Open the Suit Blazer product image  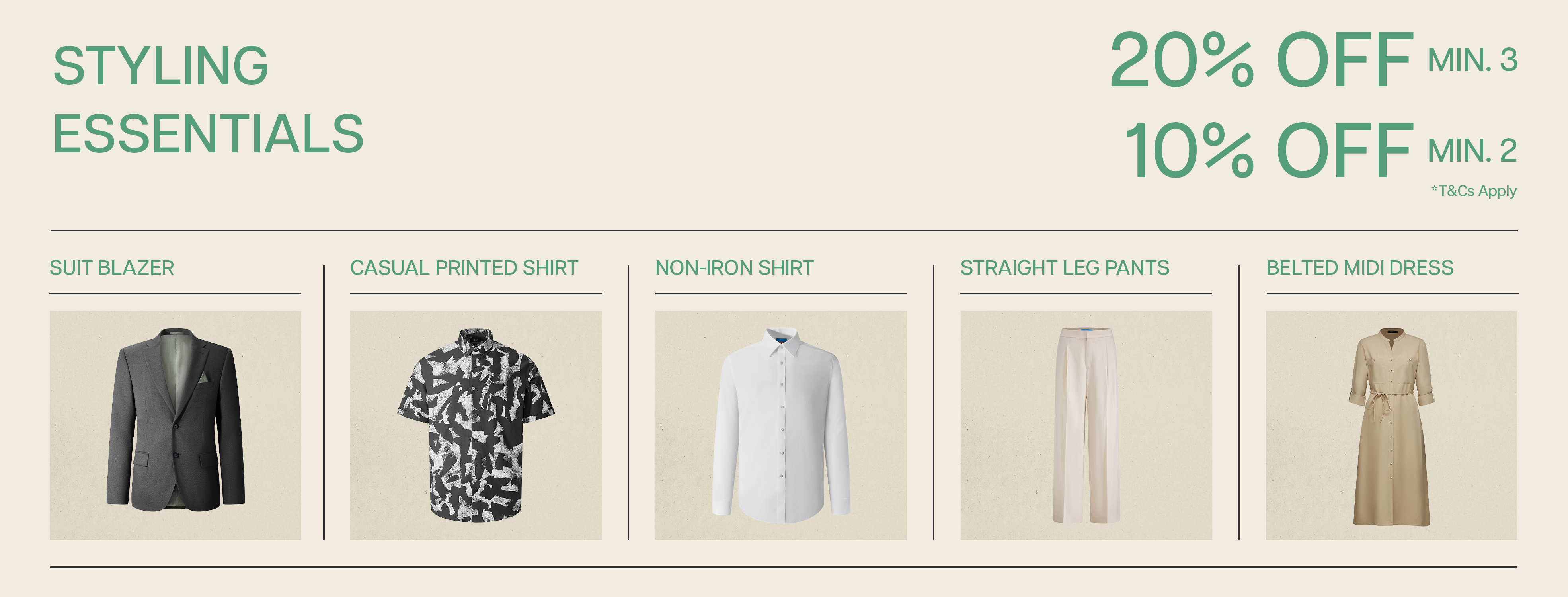[x=175, y=425]
